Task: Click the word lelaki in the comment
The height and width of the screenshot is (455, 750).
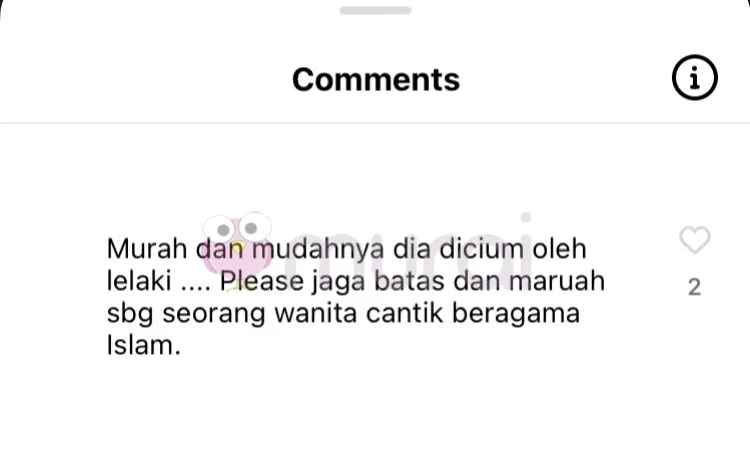Action: click(139, 281)
